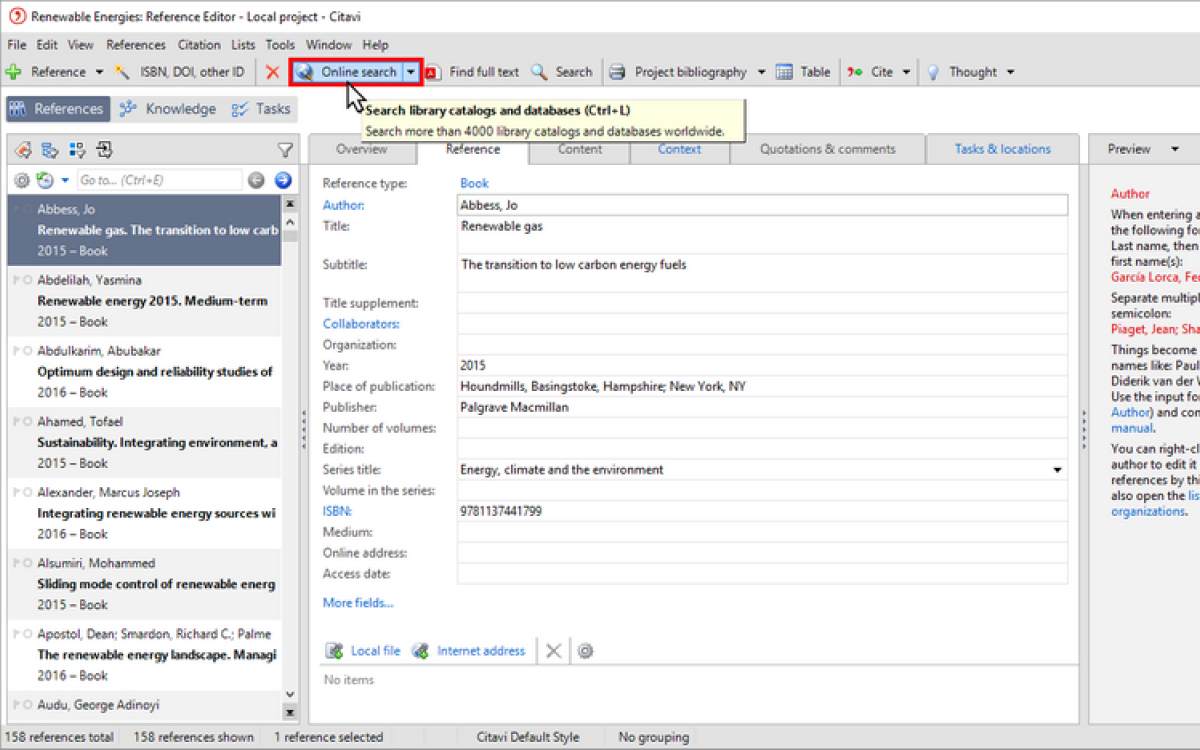Click the More fields... link
The image size is (1200, 750).
click(x=358, y=603)
